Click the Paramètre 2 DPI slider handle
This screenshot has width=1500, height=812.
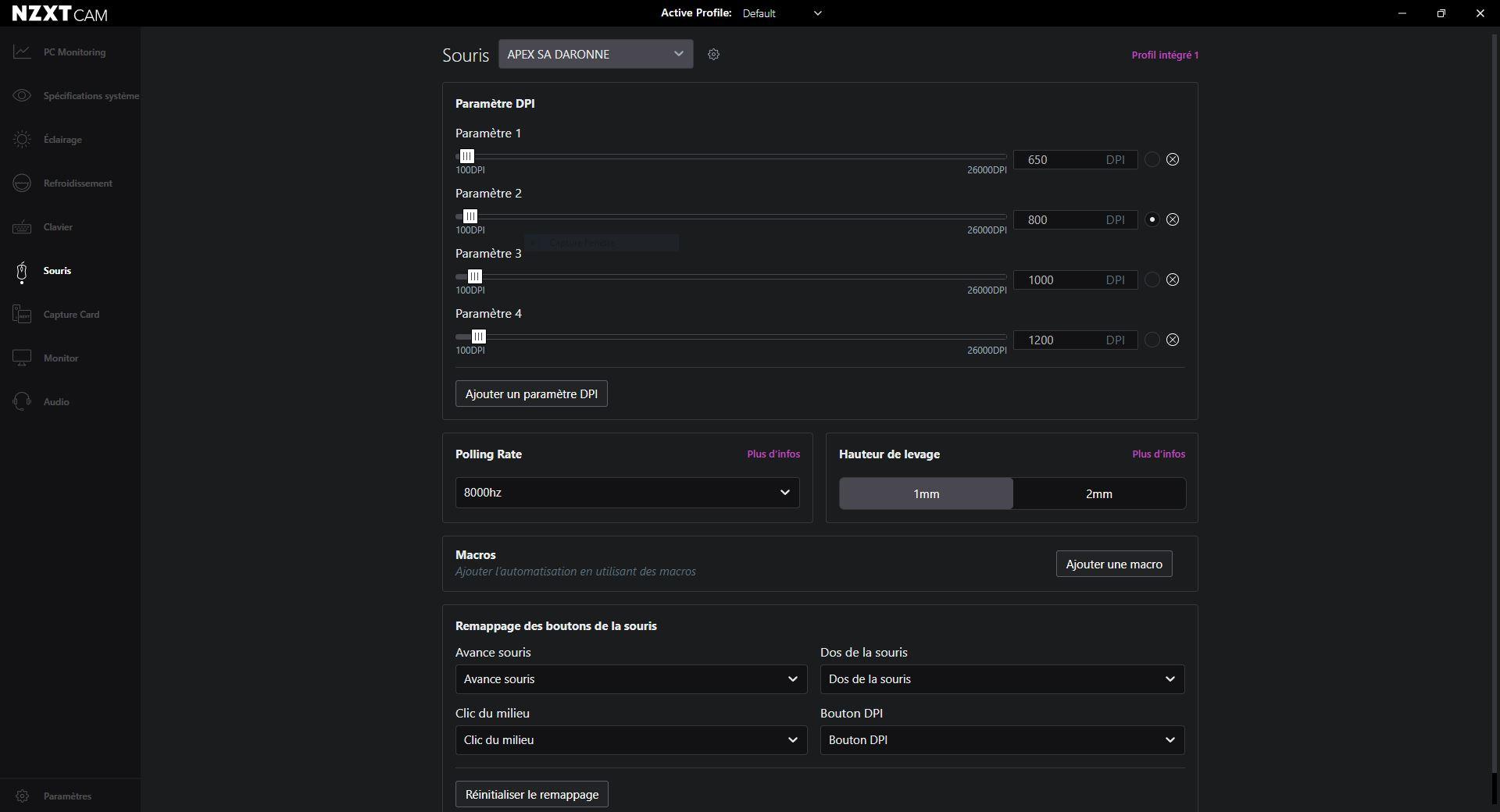470,217
